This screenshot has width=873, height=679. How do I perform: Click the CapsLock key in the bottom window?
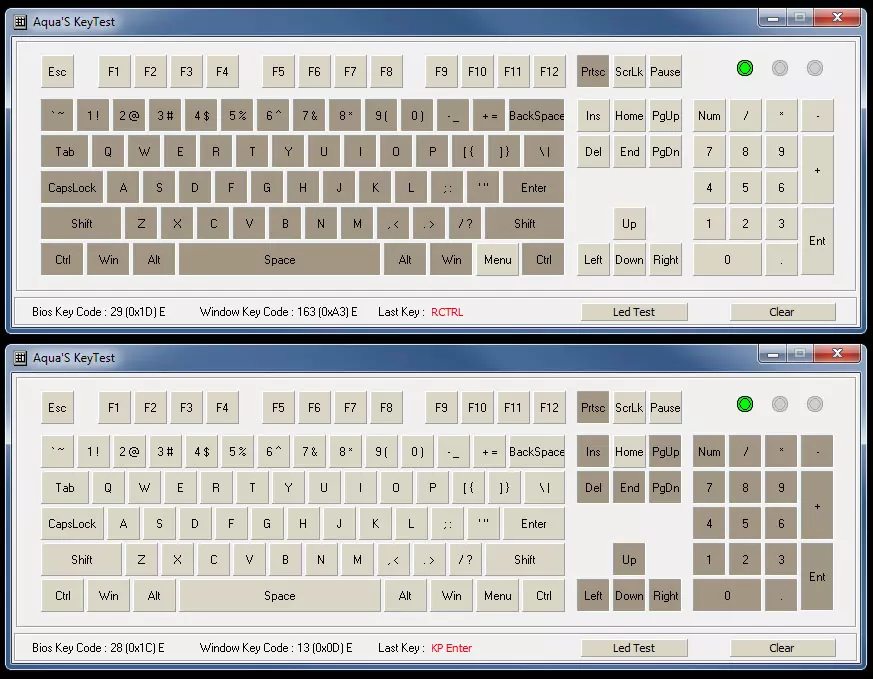[x=72, y=524]
